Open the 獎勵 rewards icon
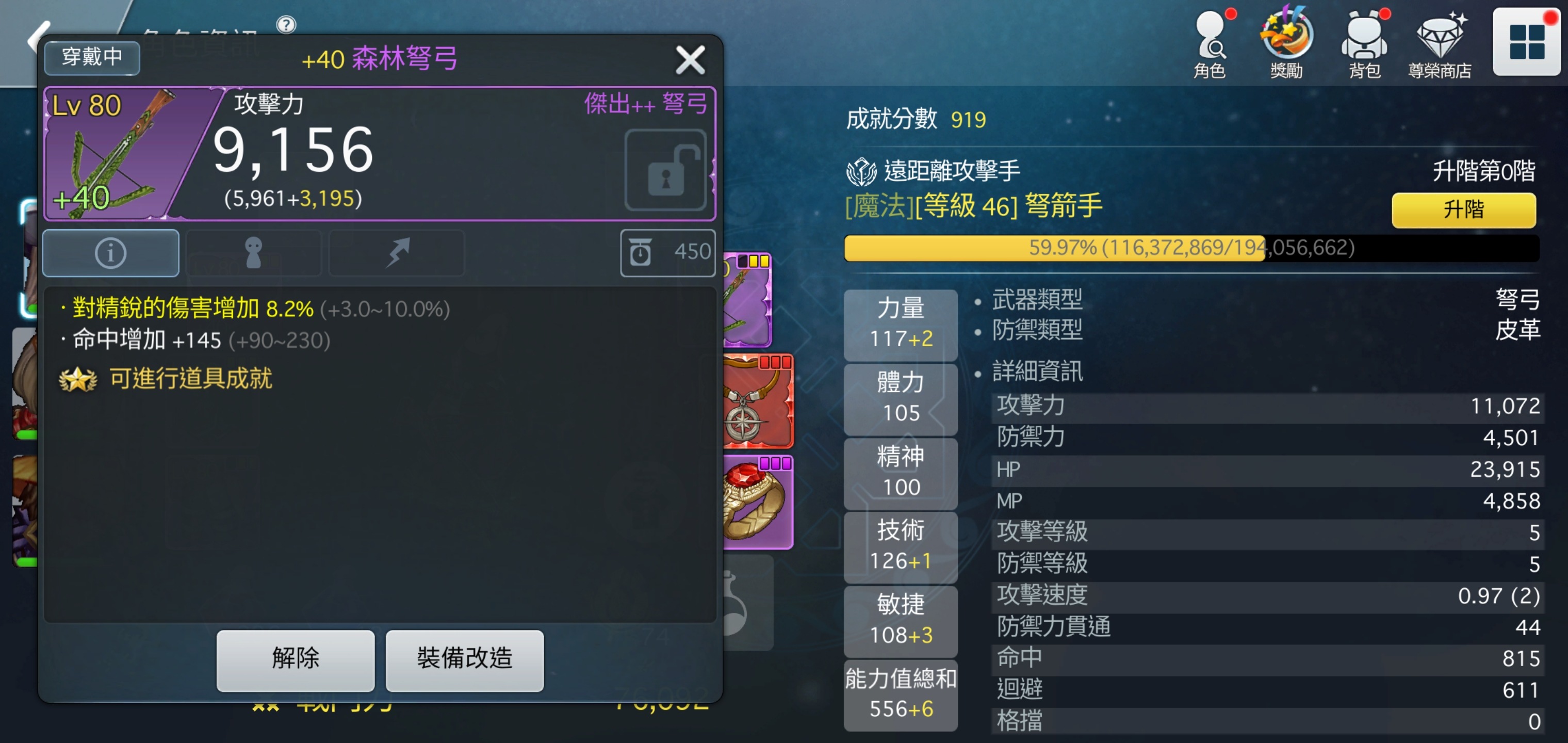Screen dimensions: 1568x743 click(1286, 44)
